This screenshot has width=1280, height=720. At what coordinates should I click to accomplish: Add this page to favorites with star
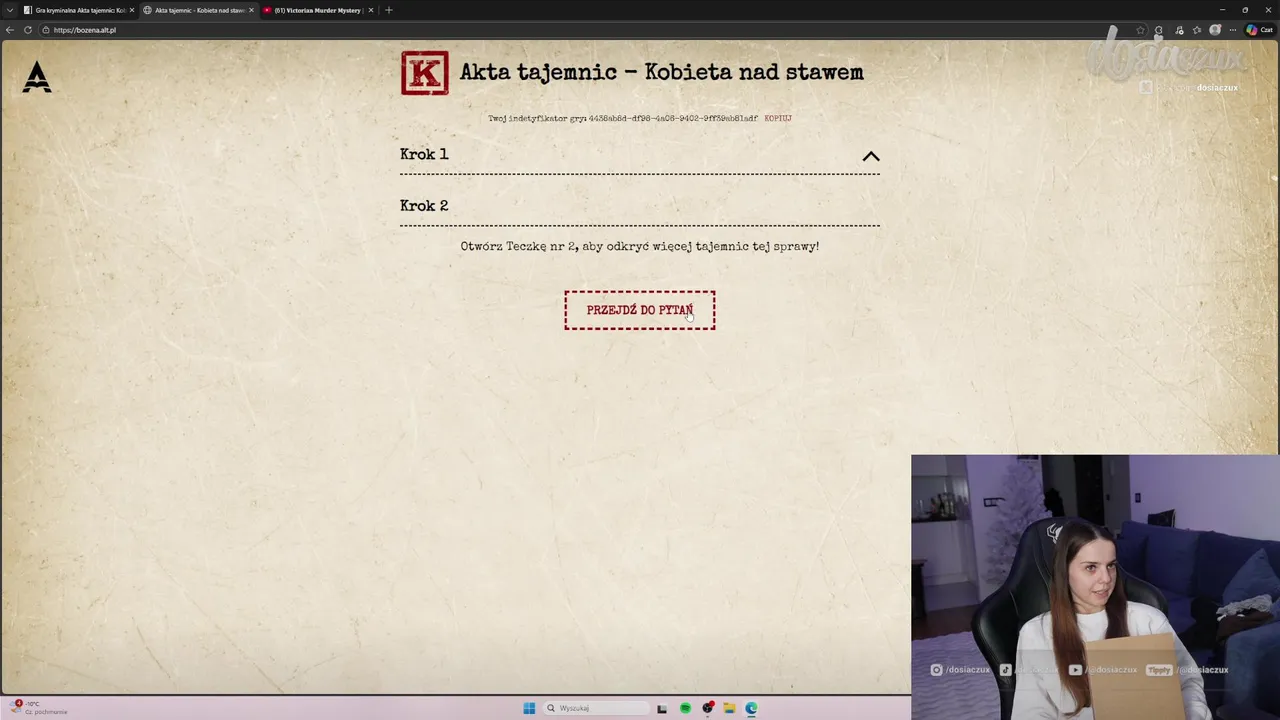(1140, 30)
